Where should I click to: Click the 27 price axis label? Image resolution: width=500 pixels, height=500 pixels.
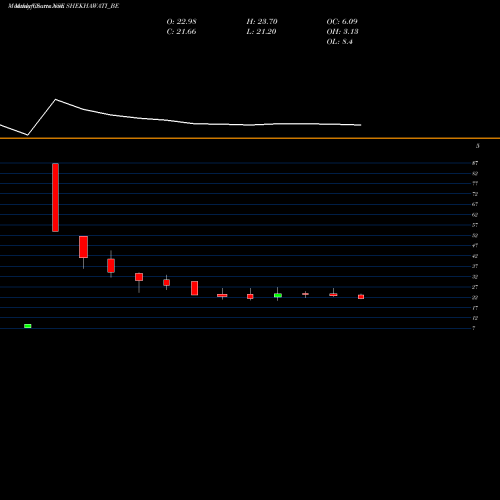(x=475, y=287)
